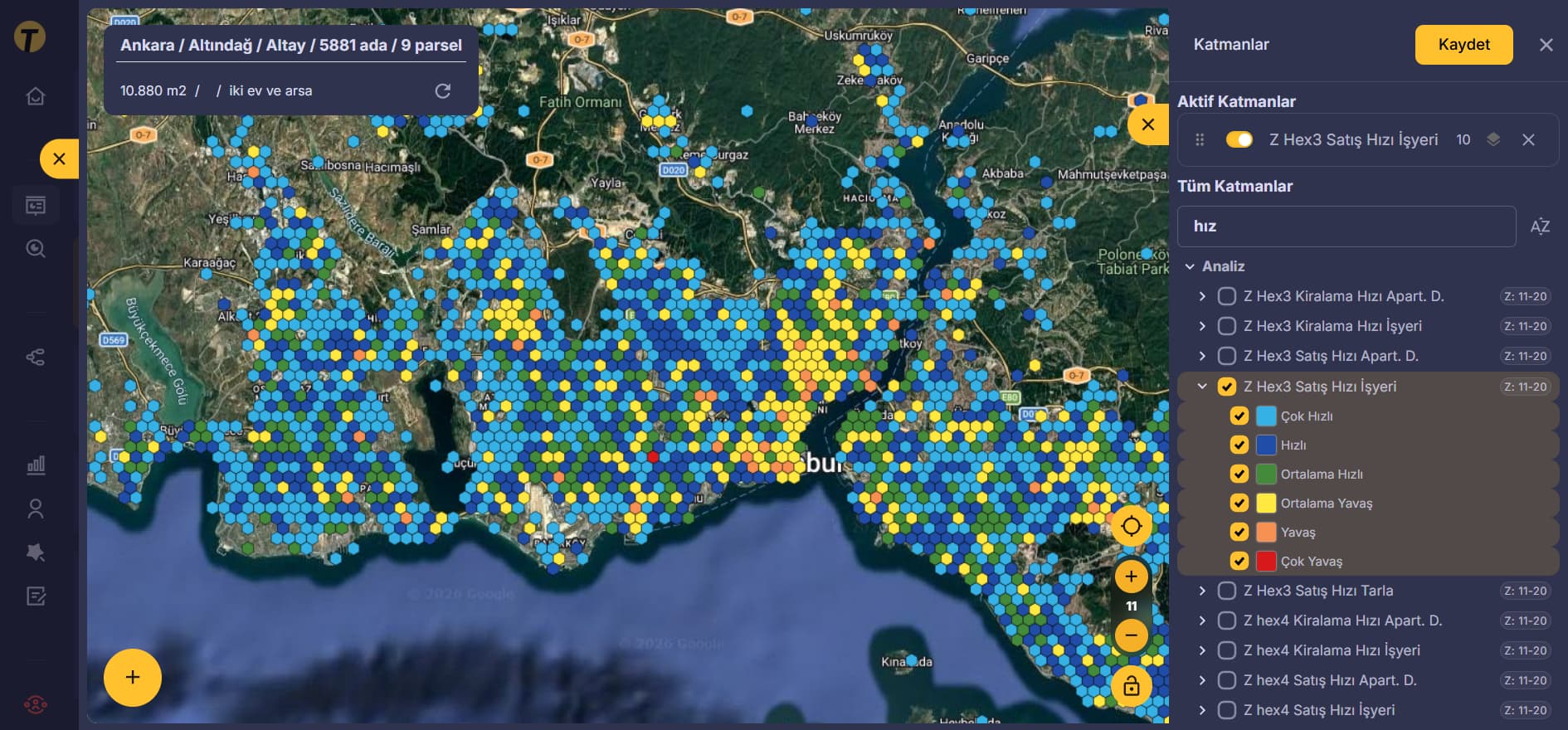This screenshot has width=1568, height=730.
Task: Click the red Çok Yavaş swatch
Action: [x=1266, y=562]
